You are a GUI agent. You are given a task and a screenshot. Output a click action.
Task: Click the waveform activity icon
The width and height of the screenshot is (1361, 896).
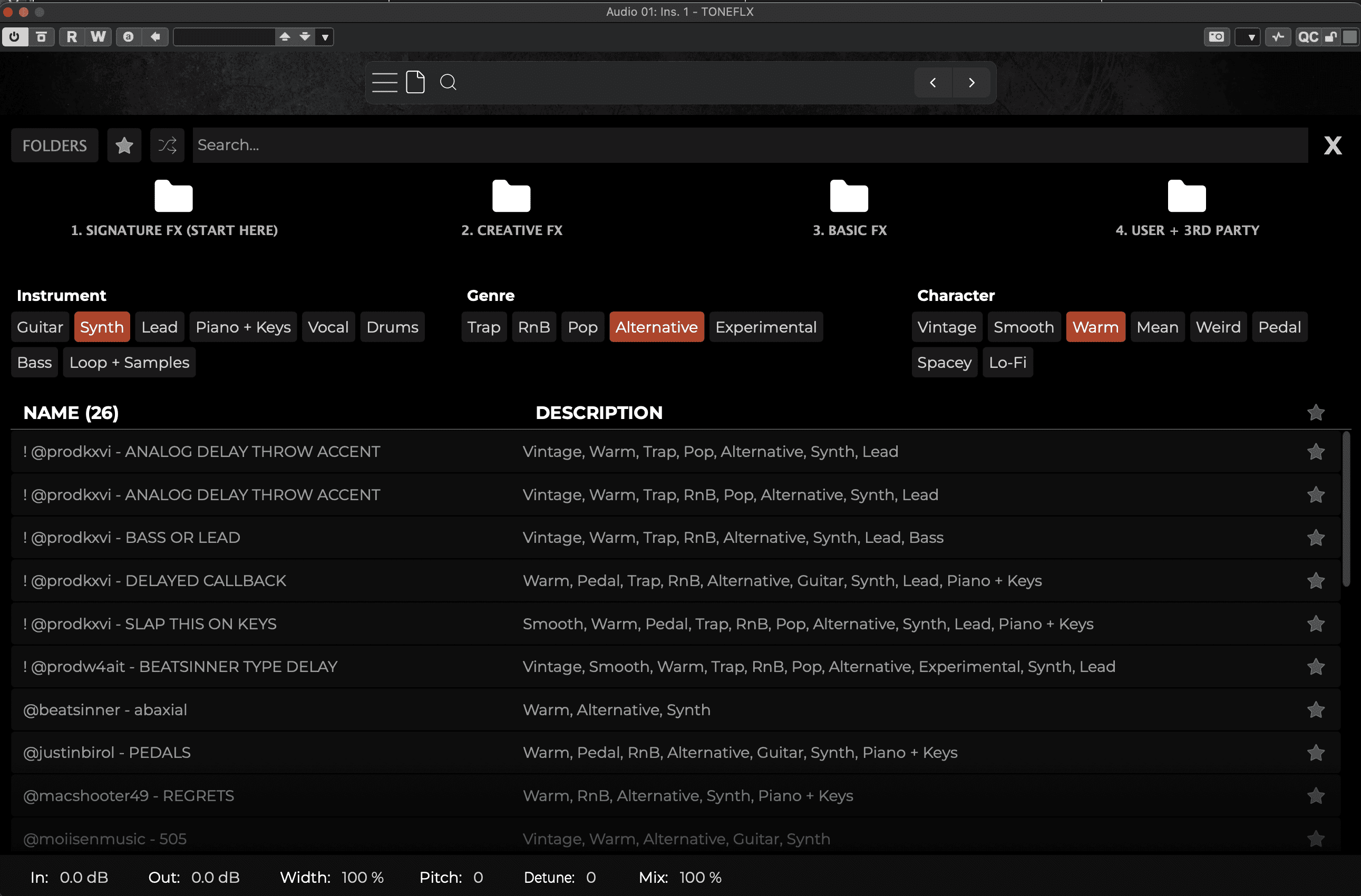(x=1278, y=37)
